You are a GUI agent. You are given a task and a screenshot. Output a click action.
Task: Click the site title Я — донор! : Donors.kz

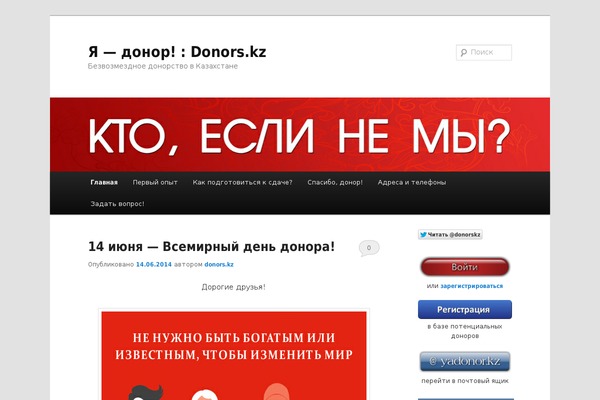(x=177, y=52)
